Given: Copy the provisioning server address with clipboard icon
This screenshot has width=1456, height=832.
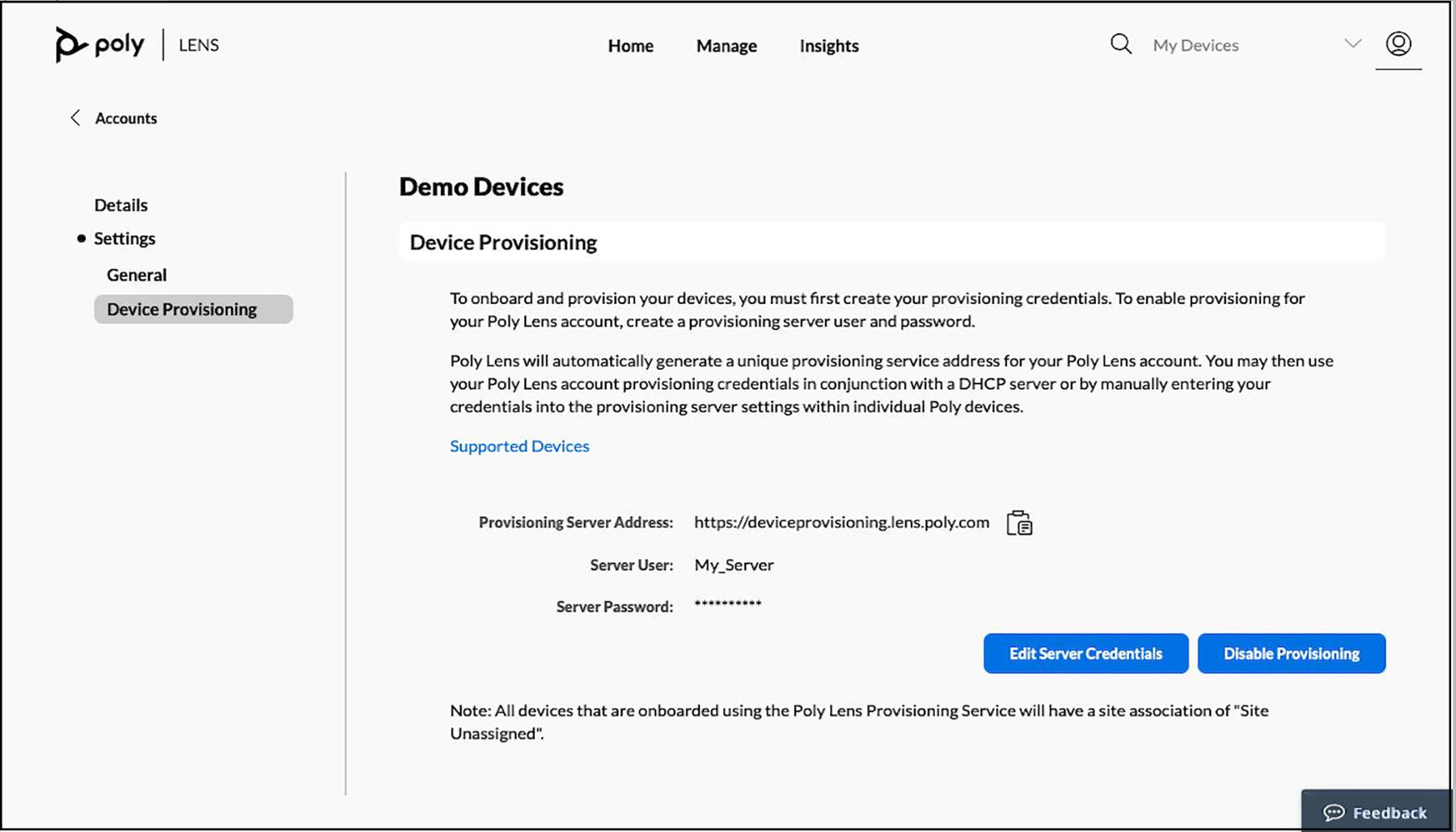Looking at the screenshot, I should 1019,523.
